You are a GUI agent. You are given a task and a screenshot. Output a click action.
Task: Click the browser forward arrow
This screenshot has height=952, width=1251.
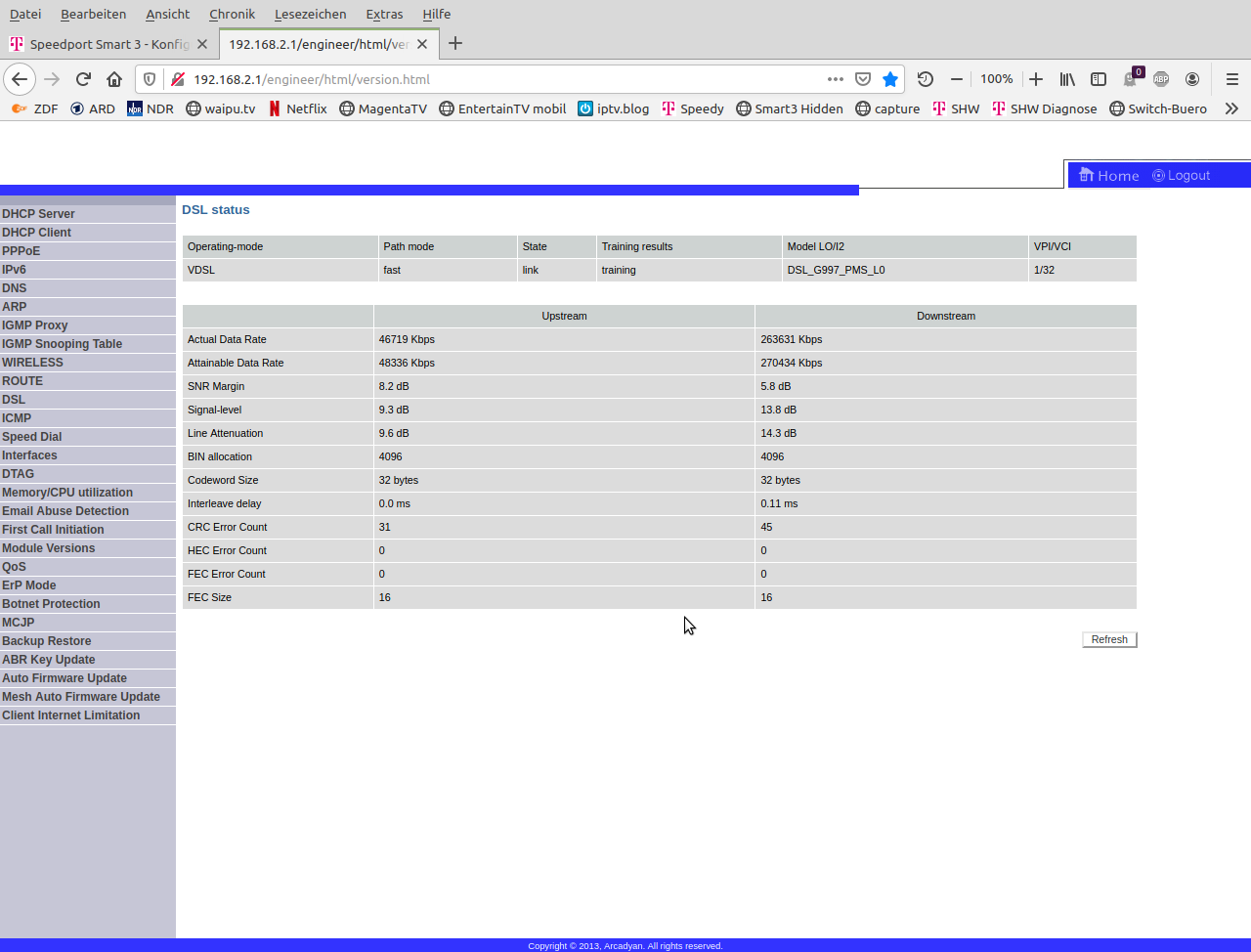(52, 79)
